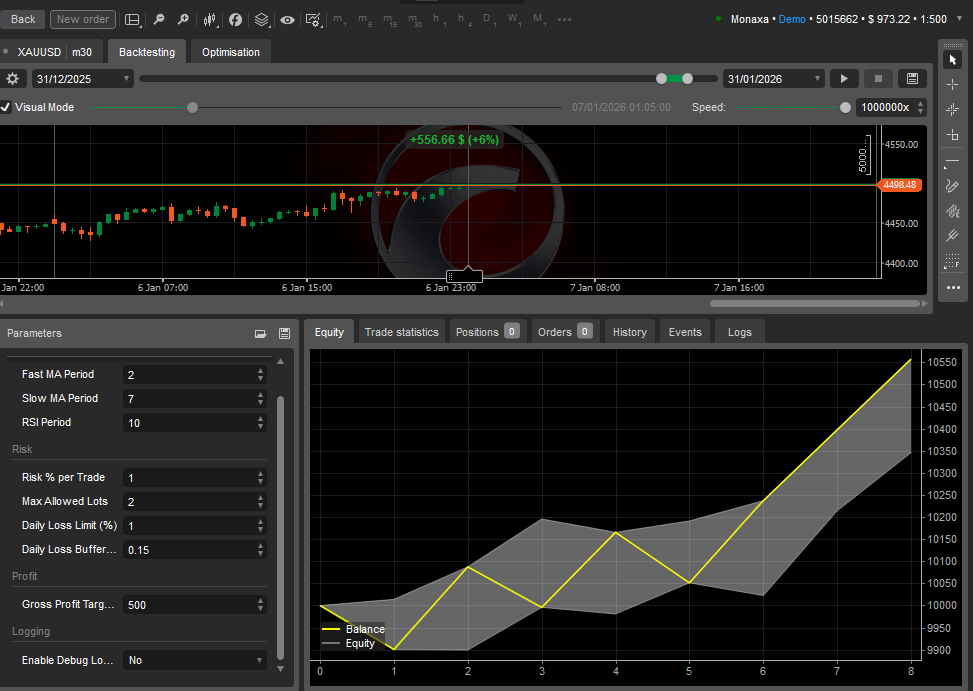Screen dimensions: 973x691
Task: Save parameters using the Parameters panel disk icon
Action: click(284, 333)
